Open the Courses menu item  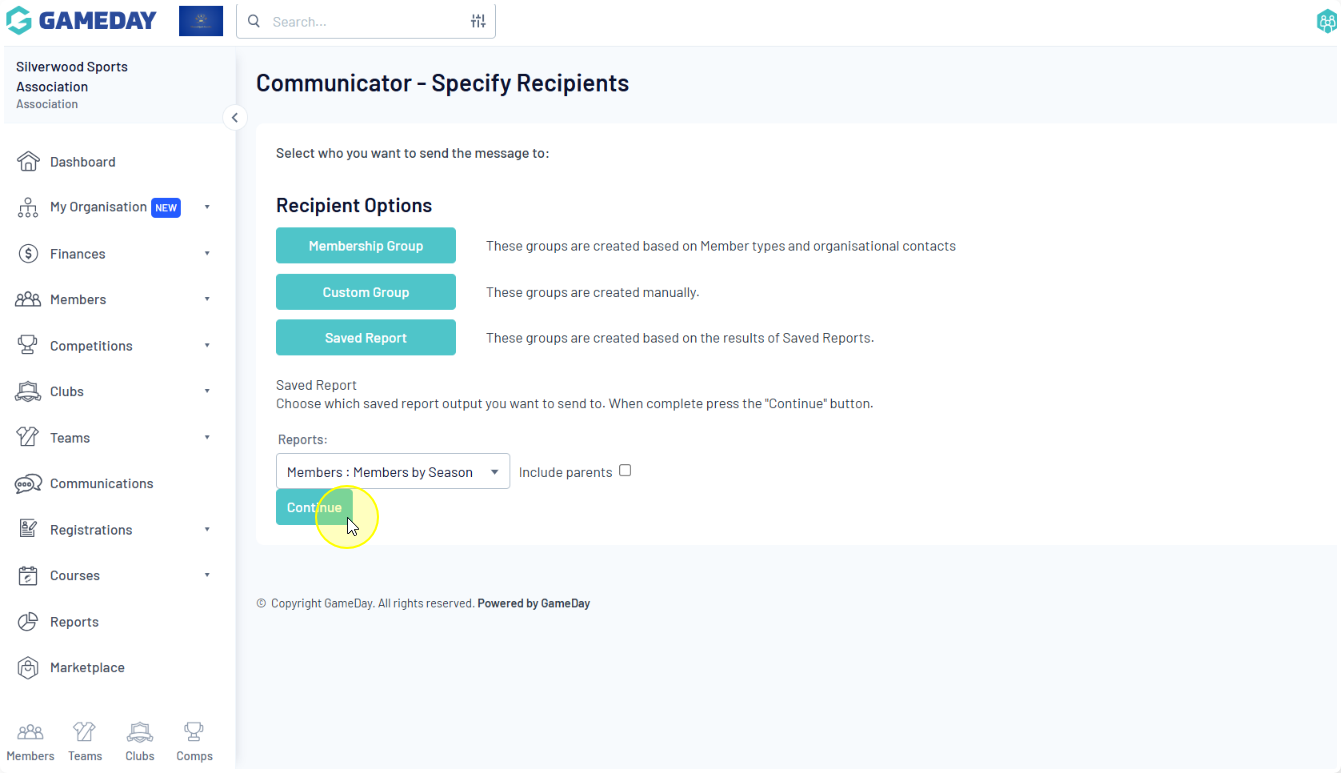75,576
